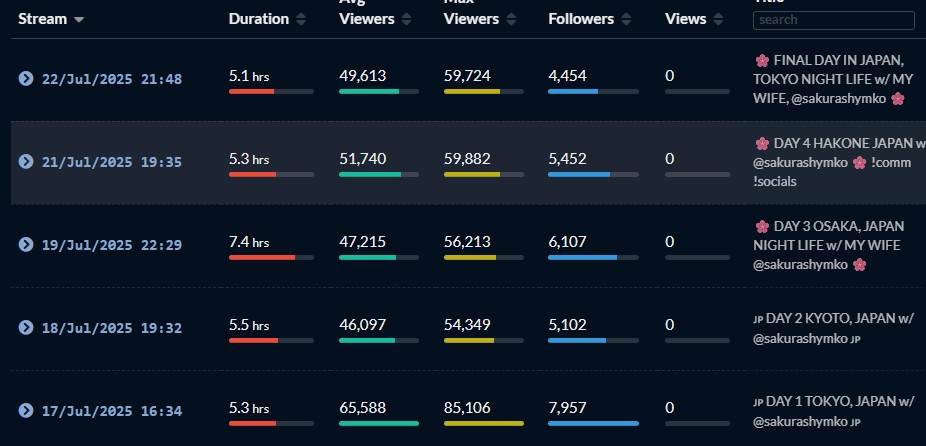Toggle sort arrows next to Max Viewers

point(511,19)
